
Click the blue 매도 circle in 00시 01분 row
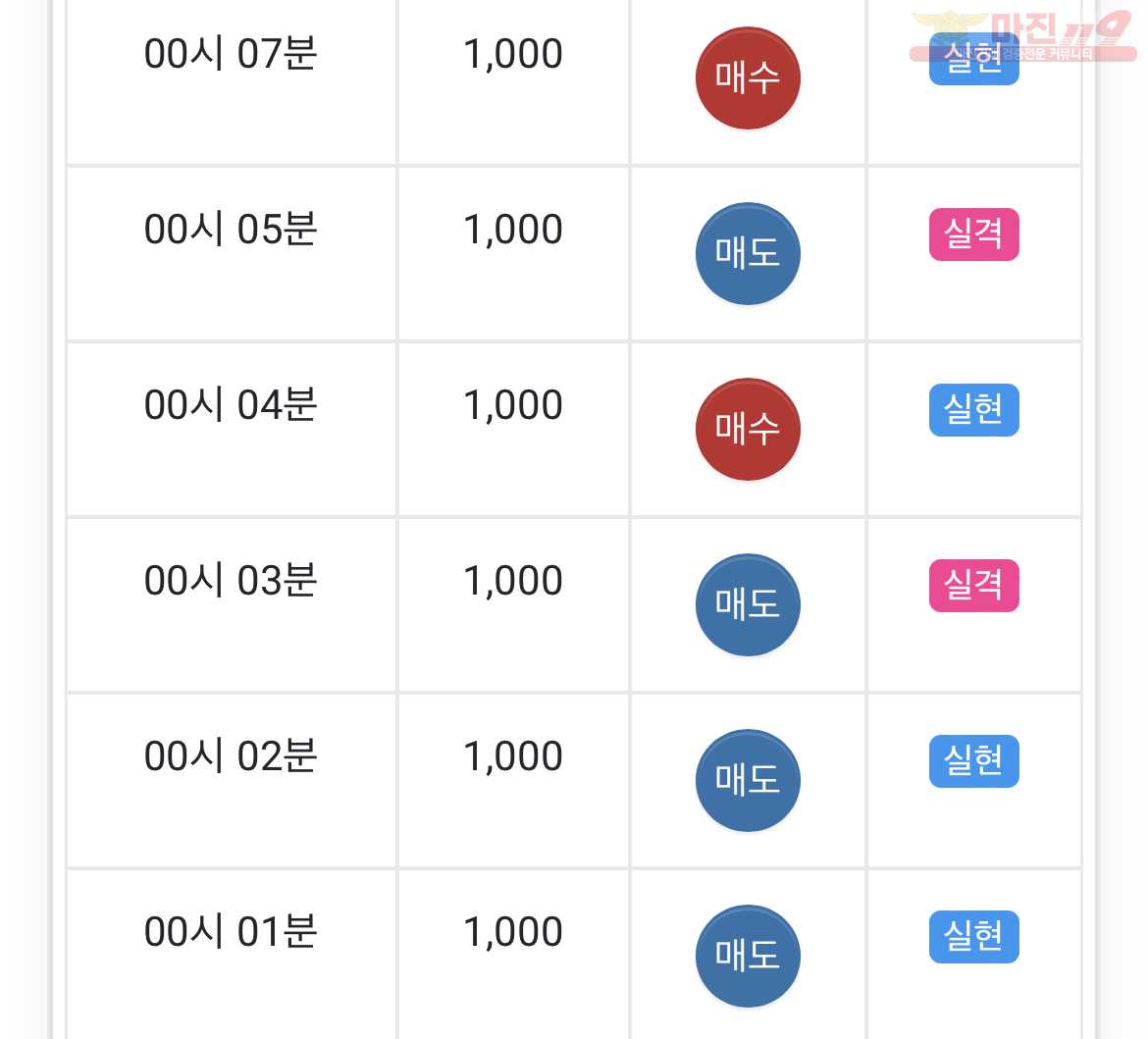tap(748, 957)
